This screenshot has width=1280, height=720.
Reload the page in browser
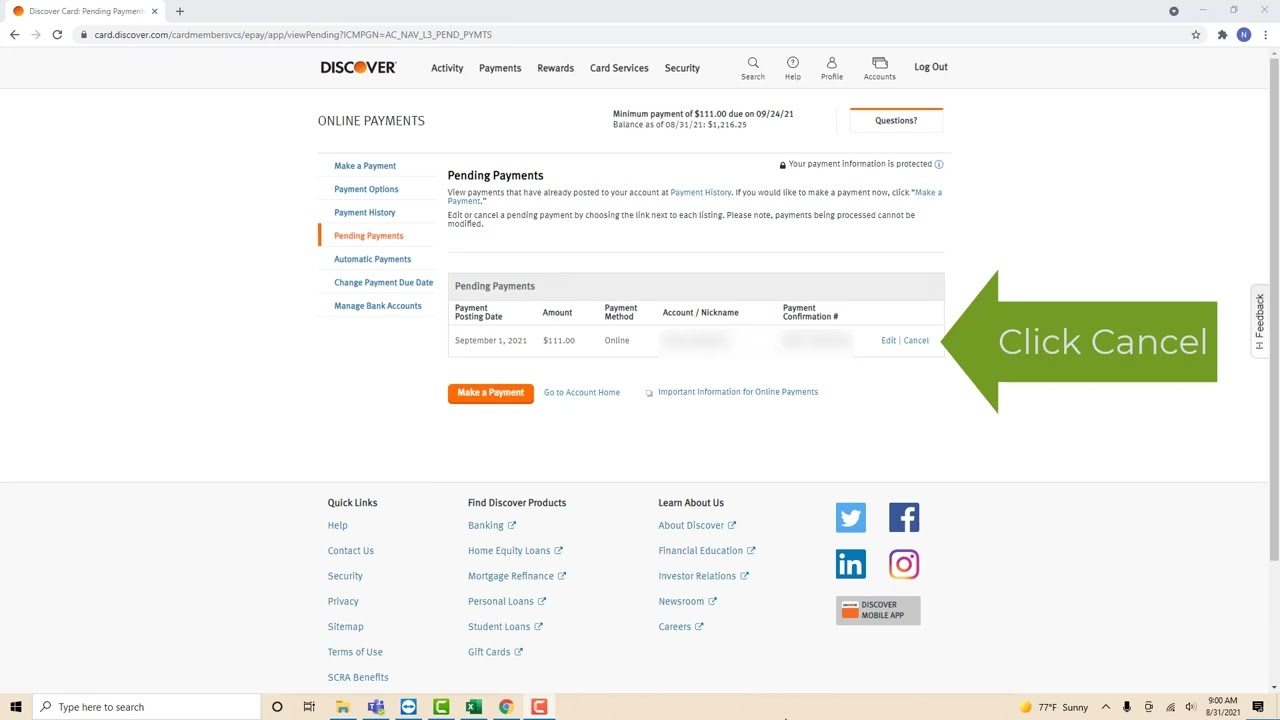point(57,34)
